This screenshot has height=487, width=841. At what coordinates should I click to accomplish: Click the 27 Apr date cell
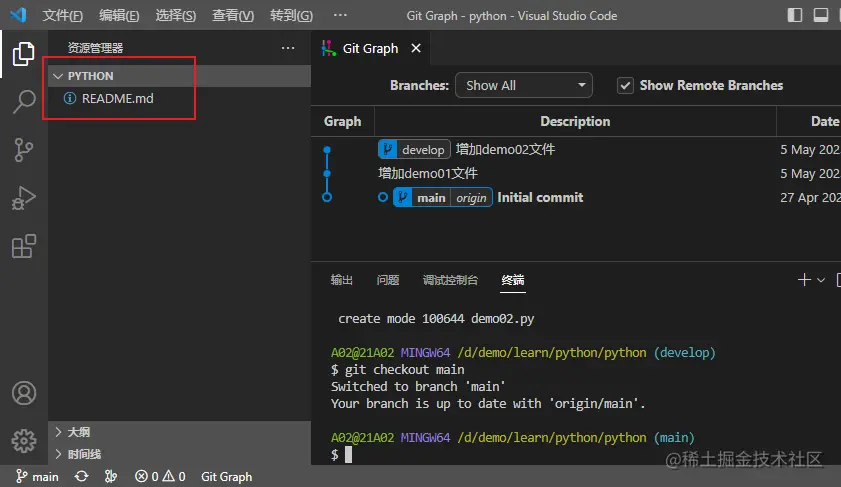click(810, 197)
